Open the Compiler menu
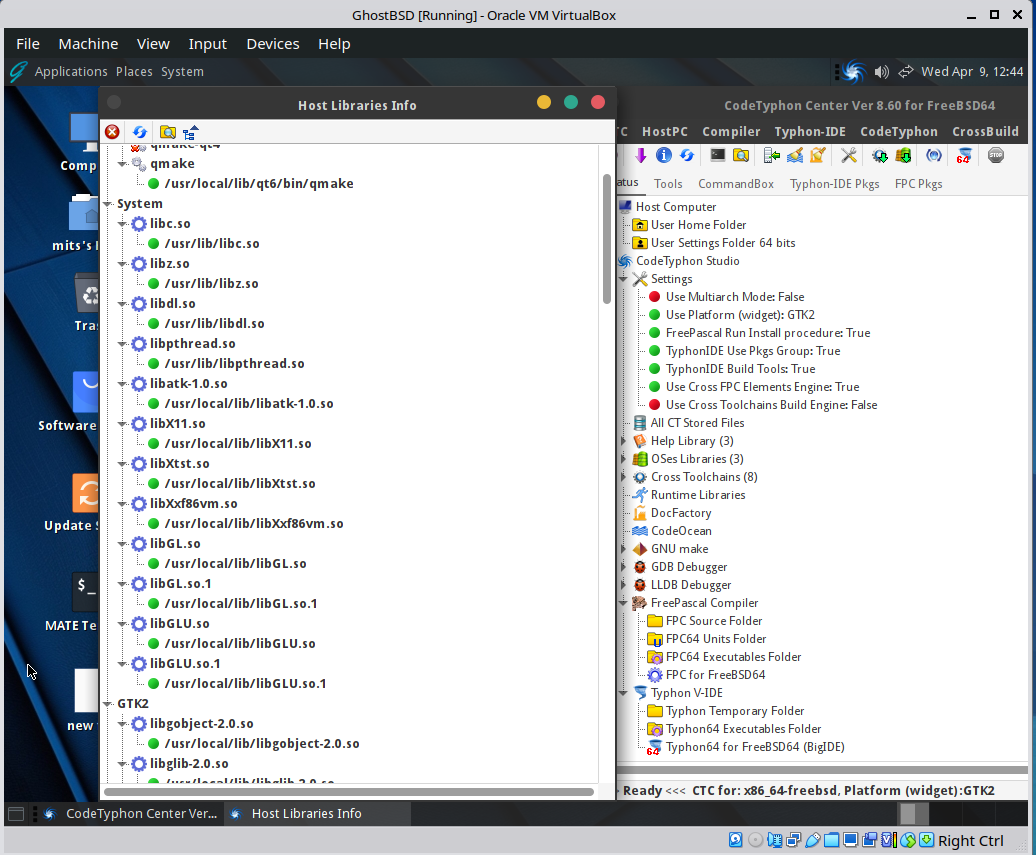 tap(731, 131)
